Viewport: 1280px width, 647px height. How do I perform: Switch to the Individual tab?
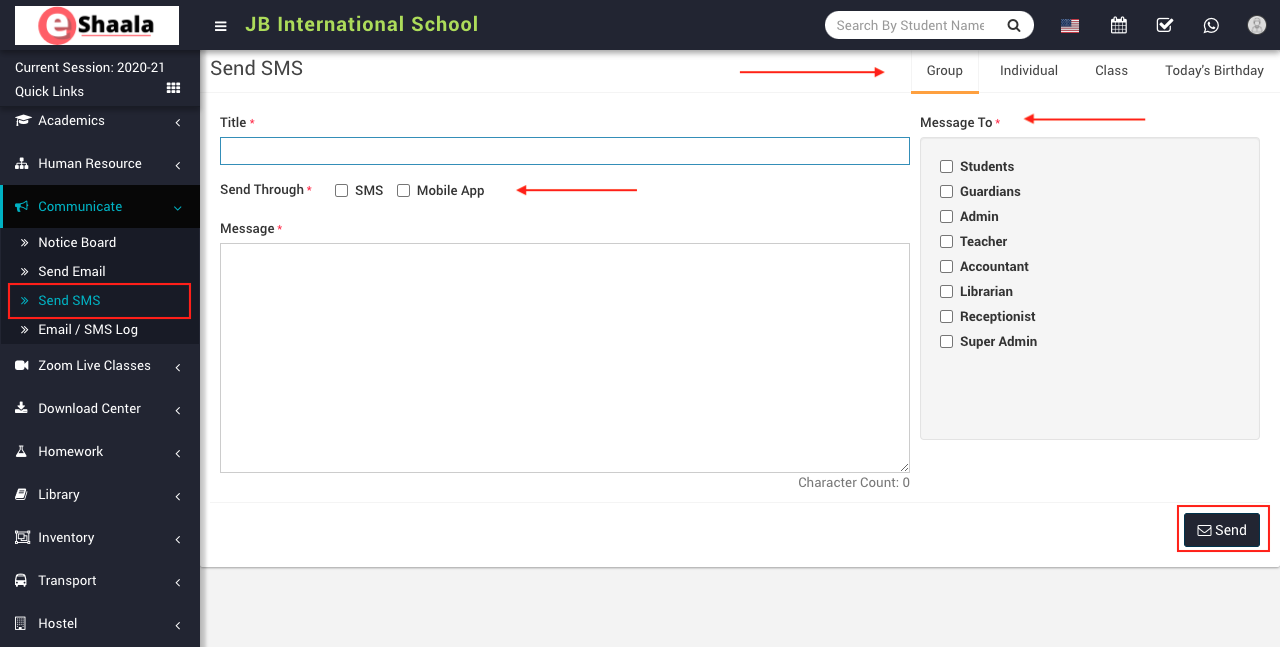(x=1028, y=71)
